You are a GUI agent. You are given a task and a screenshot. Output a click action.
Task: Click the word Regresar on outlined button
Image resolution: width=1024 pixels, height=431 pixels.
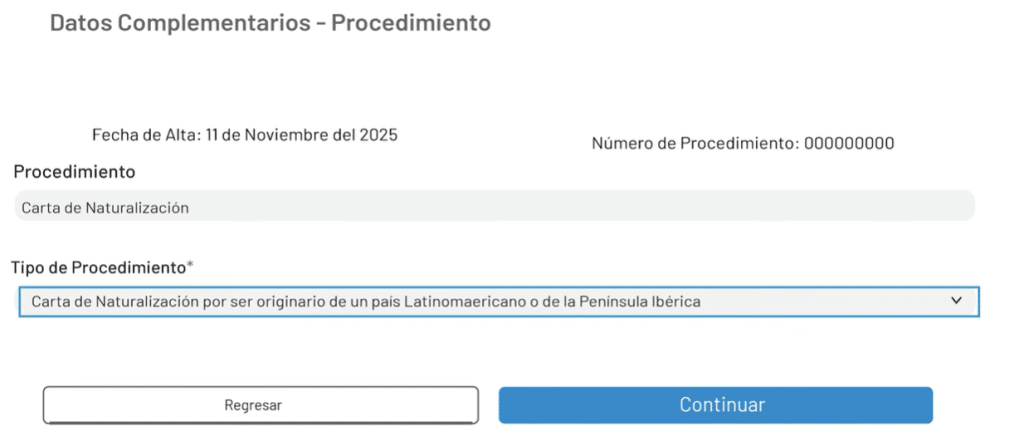253,405
